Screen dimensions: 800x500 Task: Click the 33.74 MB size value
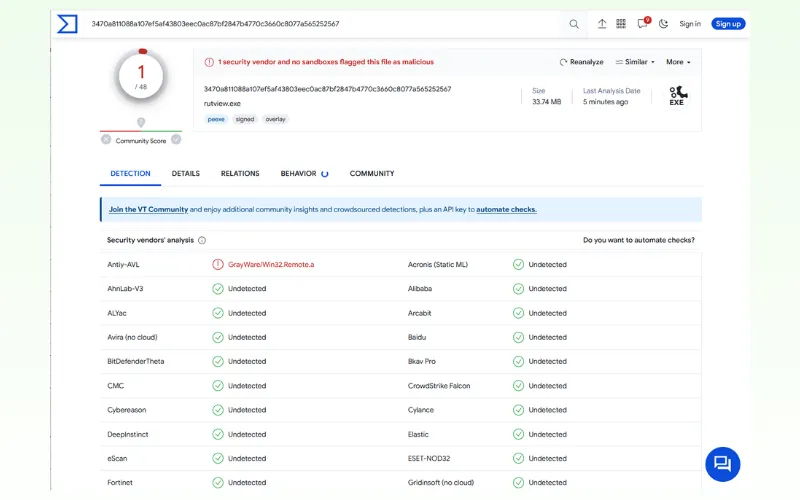click(x=546, y=102)
